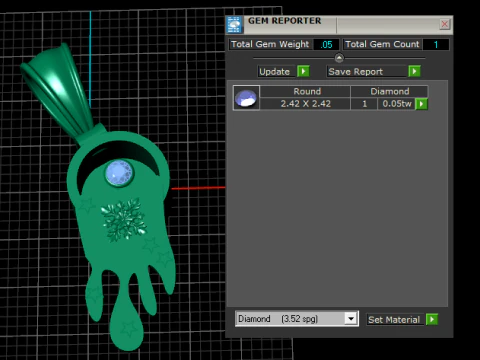Collapse the panel header with the up-arrow toggle
Image resolution: width=480 pixels, height=360 pixels.
339,58
